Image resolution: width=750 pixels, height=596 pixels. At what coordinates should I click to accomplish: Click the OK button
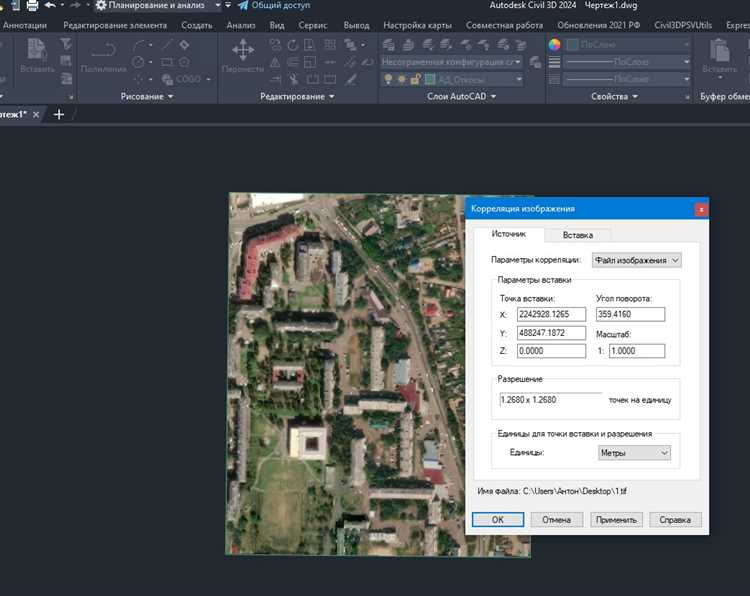click(498, 520)
